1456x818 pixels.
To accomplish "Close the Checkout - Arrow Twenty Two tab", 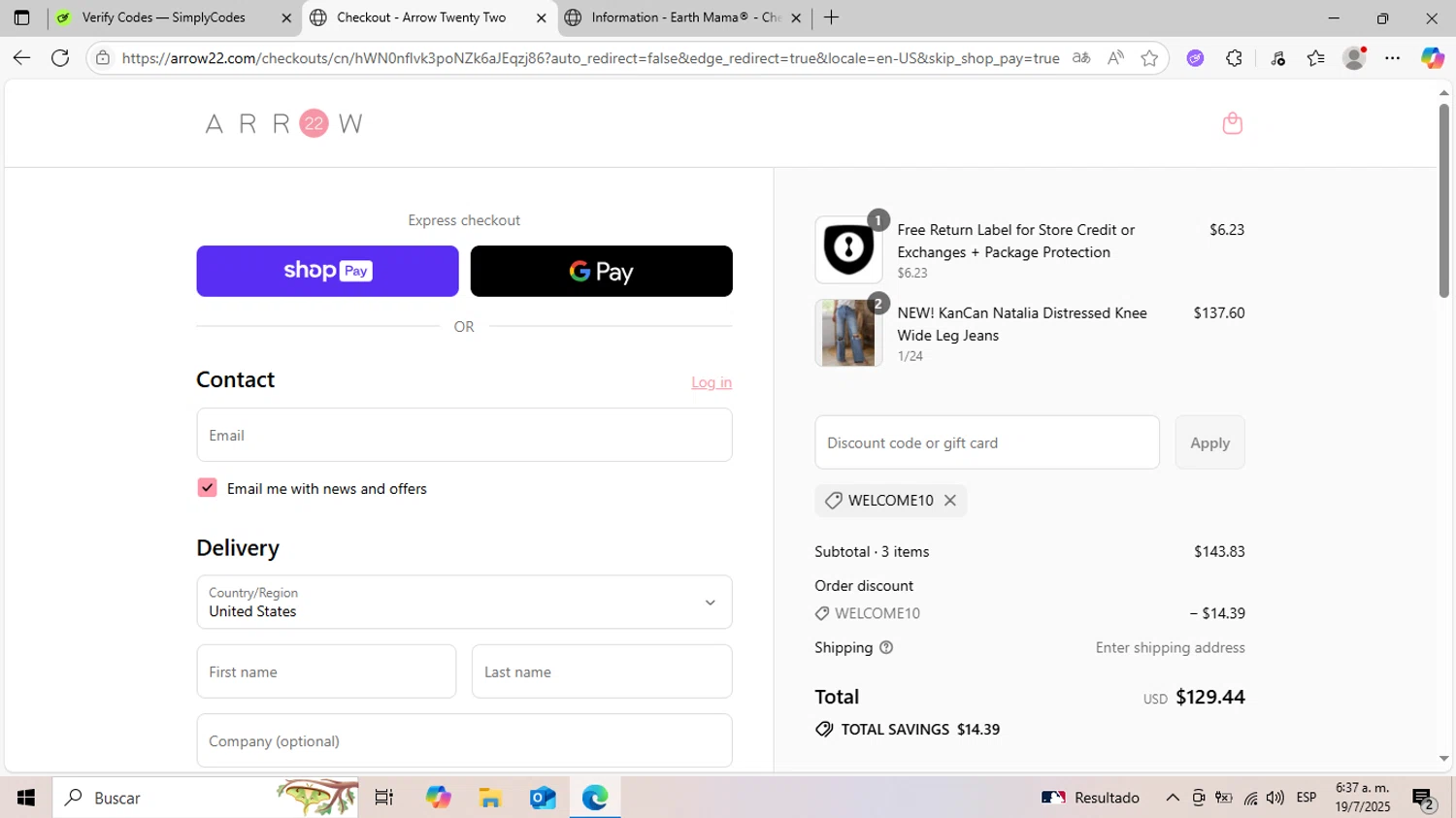I will (x=542, y=17).
